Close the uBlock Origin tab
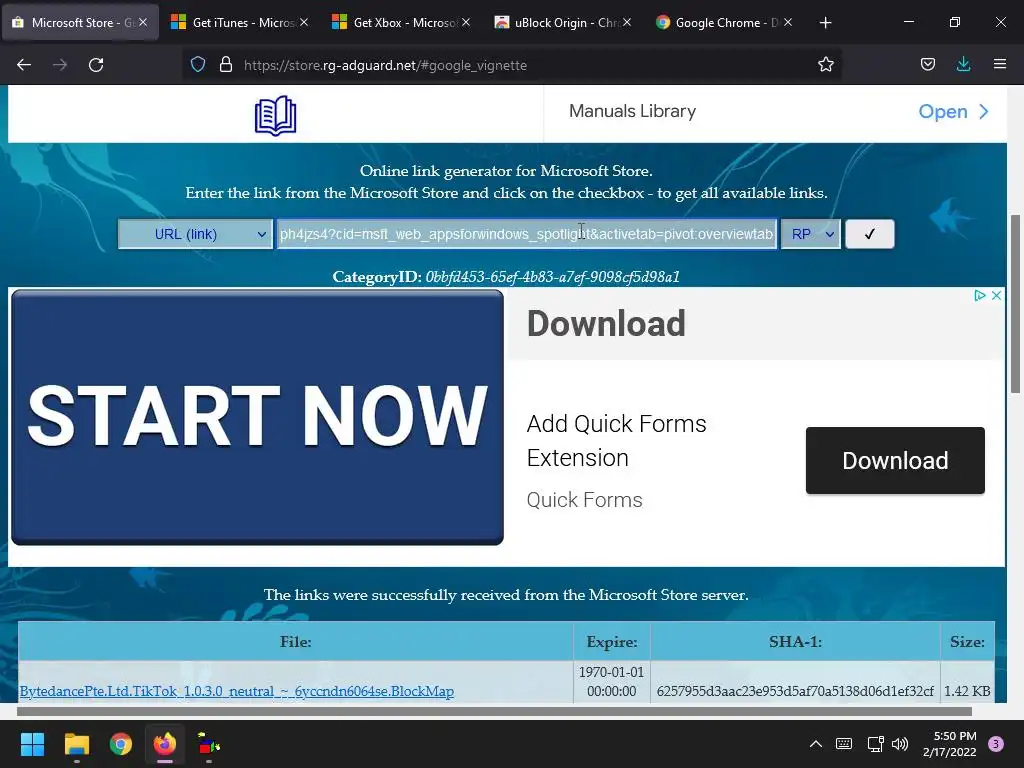Screen dimensions: 1024x768 (x=626, y=22)
